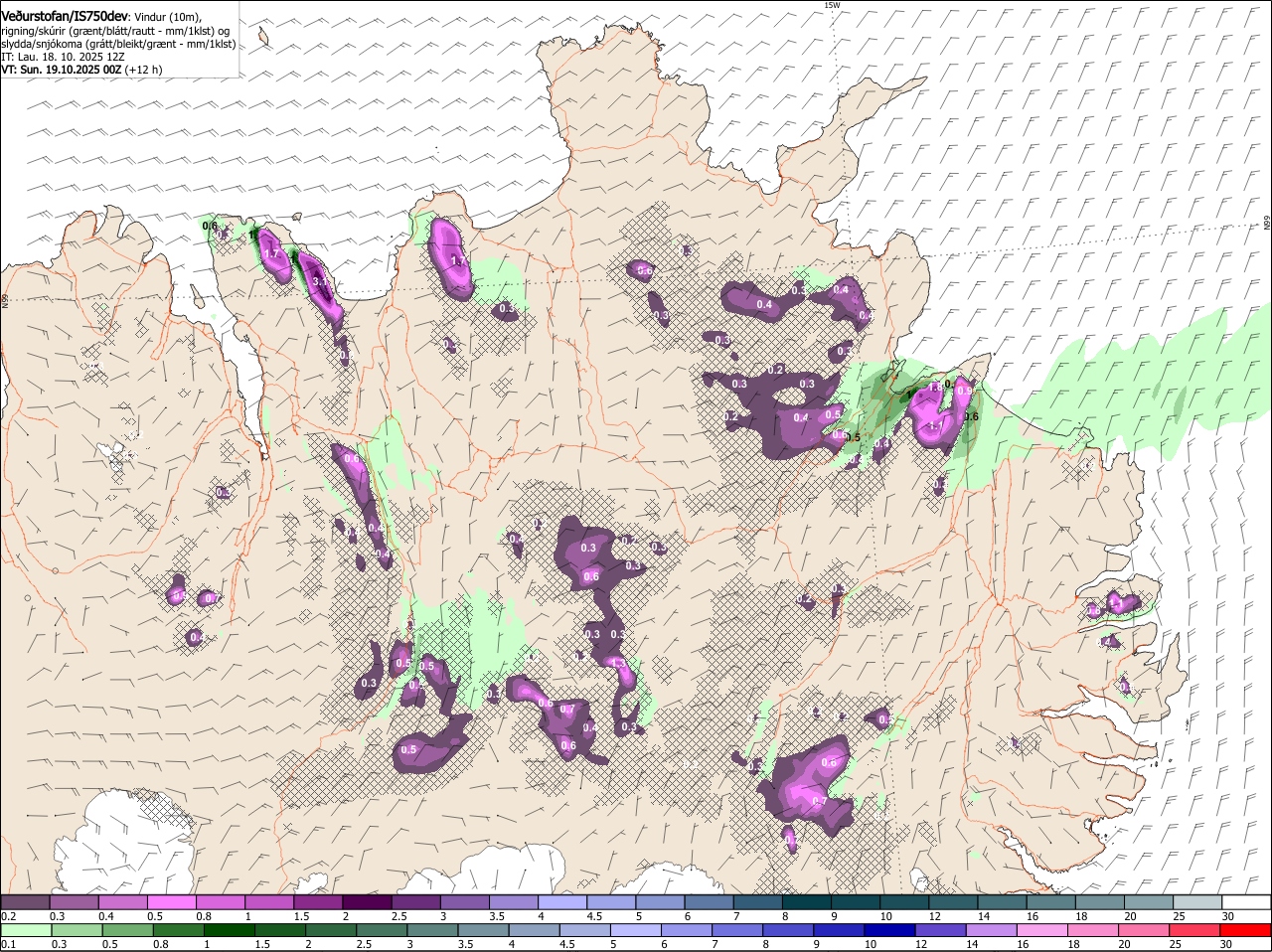This screenshot has width=1272, height=952.
Task: Click the Veðurstofan/IS750dev title text
Action: click(x=65, y=15)
